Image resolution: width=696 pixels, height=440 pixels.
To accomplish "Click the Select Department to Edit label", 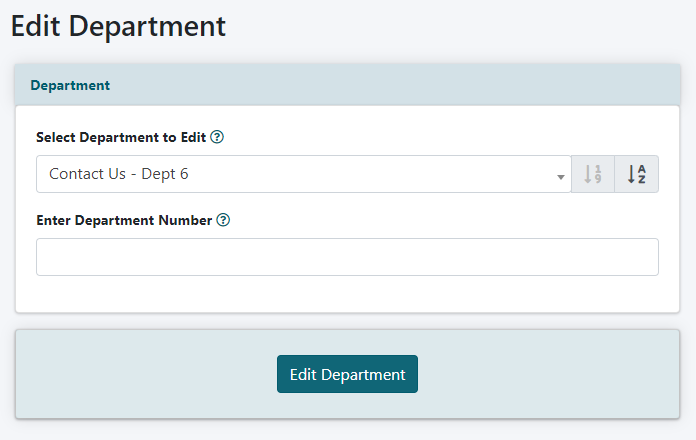I will (x=121, y=137).
